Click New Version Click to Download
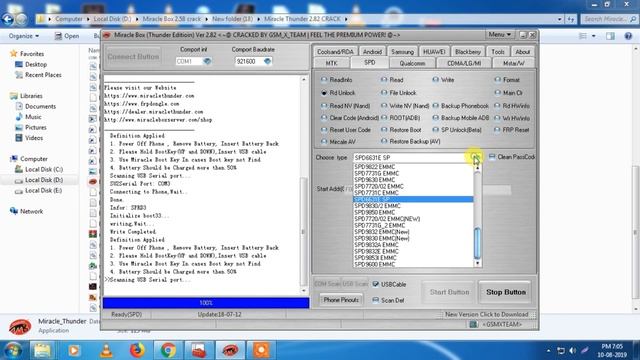This screenshot has height=360, width=640. [487, 314]
